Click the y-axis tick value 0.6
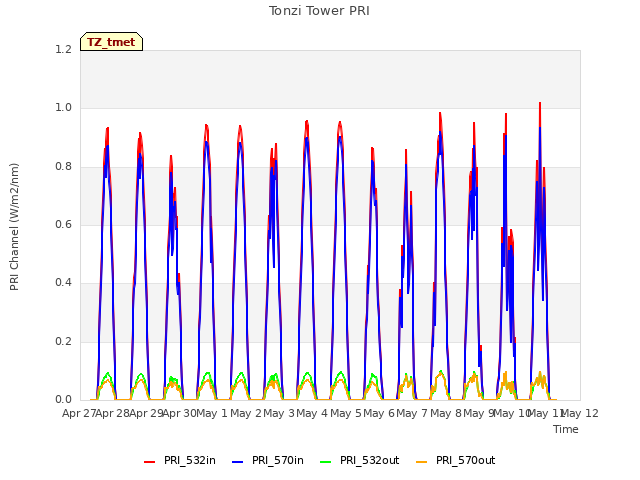 [x=63, y=224]
